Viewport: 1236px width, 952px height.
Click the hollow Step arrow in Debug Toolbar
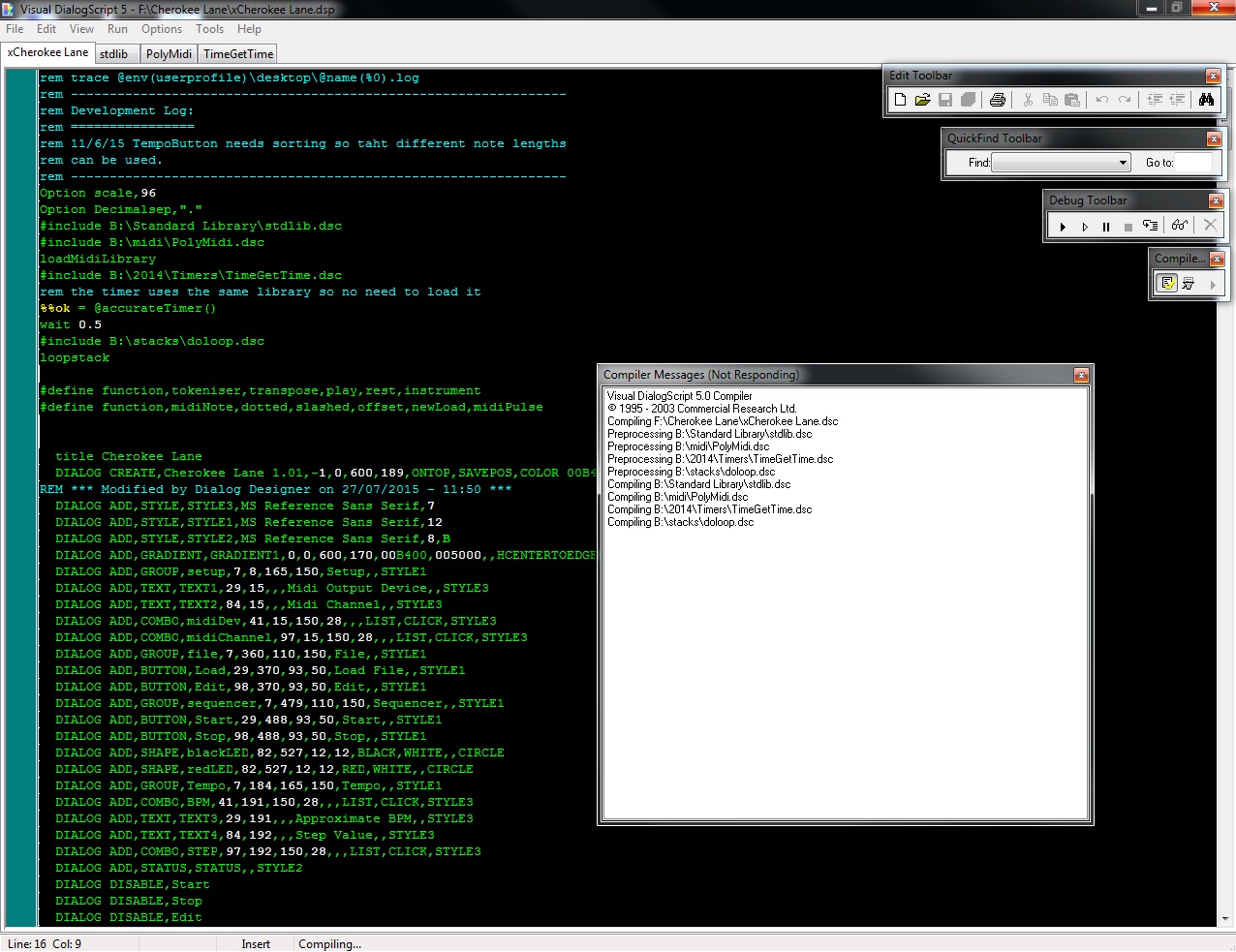click(x=1085, y=227)
